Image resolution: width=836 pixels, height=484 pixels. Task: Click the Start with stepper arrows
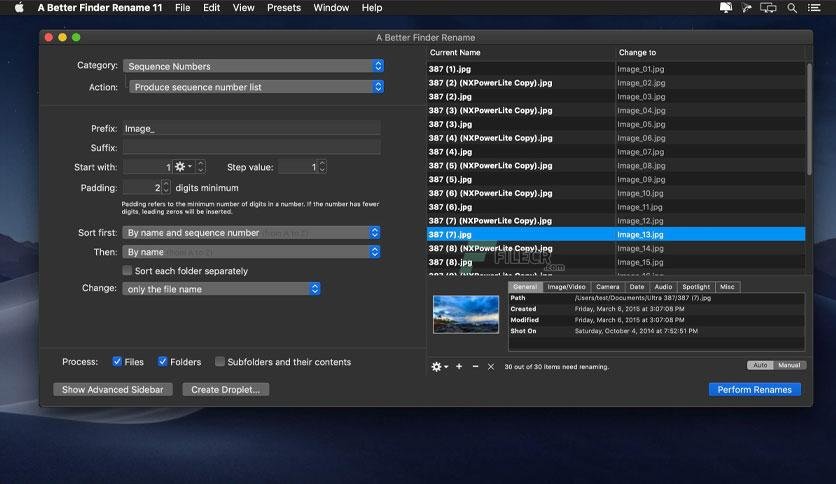coord(200,167)
